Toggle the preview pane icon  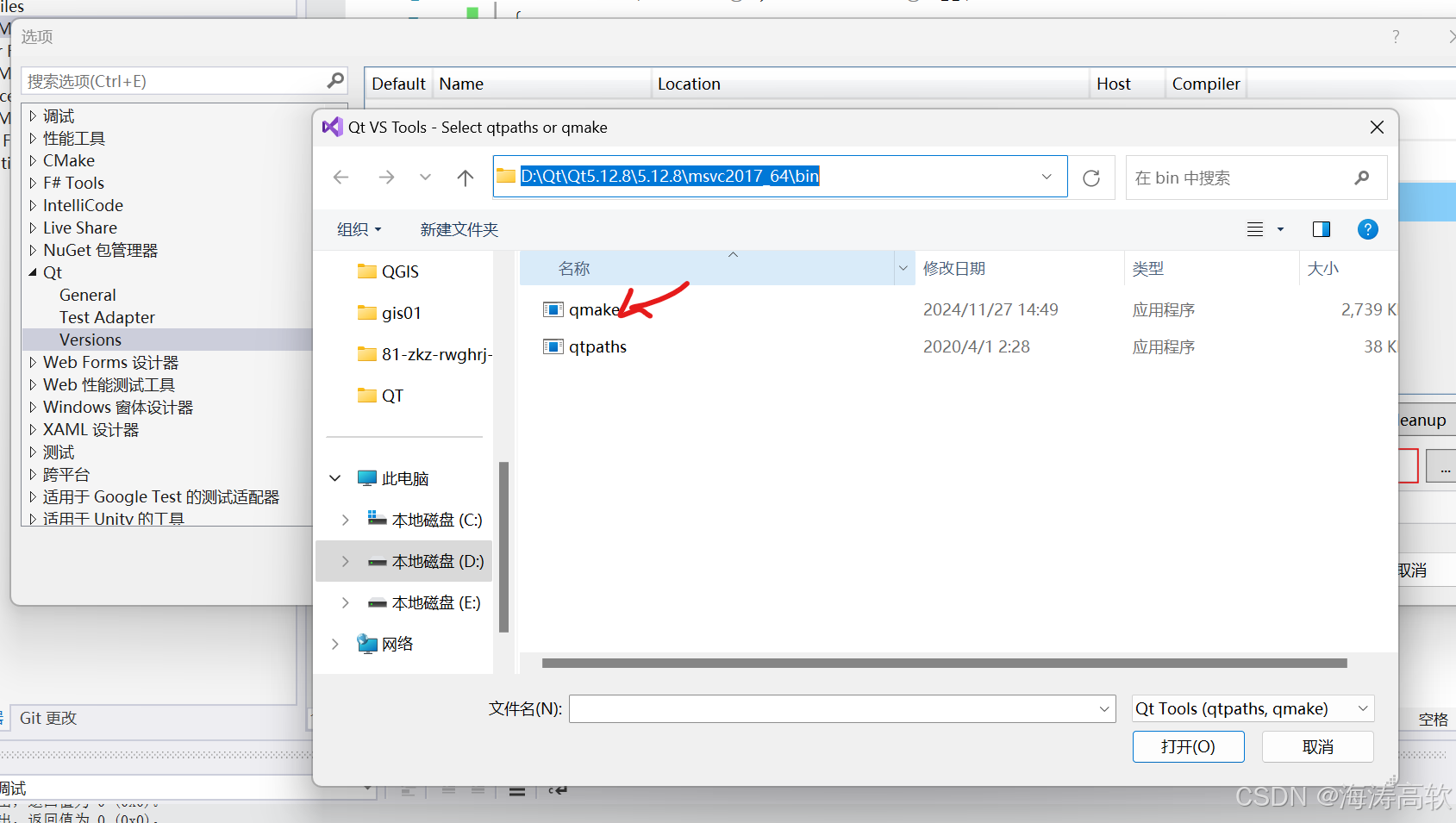(1321, 229)
